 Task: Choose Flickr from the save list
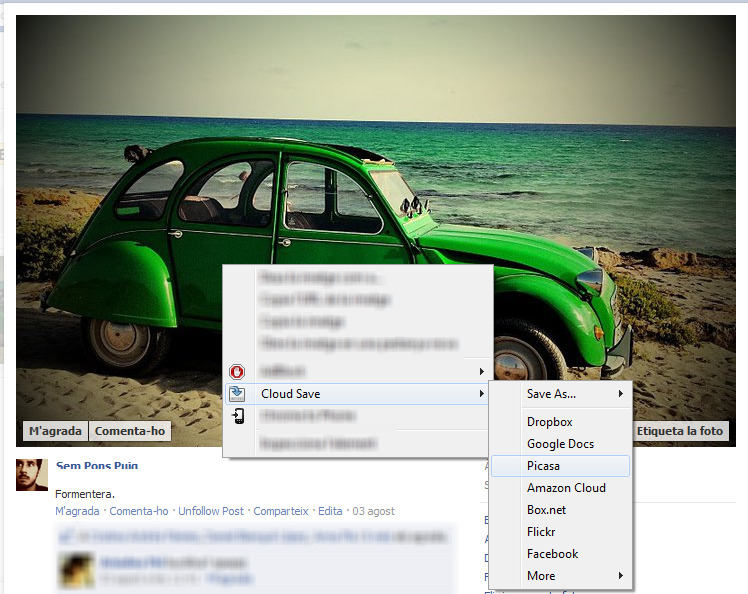point(541,532)
